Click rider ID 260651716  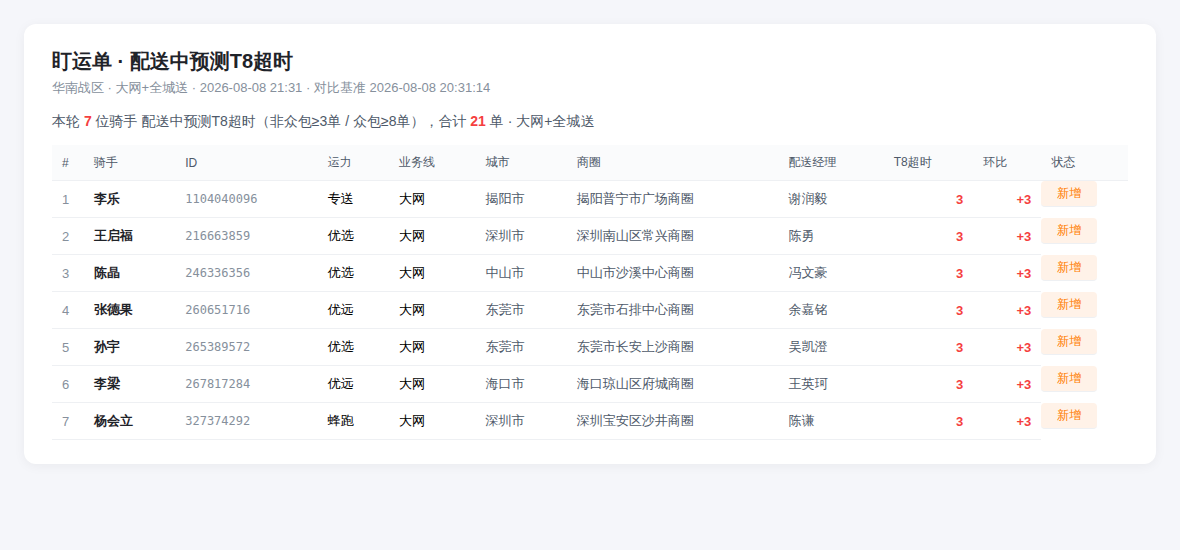pos(217,310)
